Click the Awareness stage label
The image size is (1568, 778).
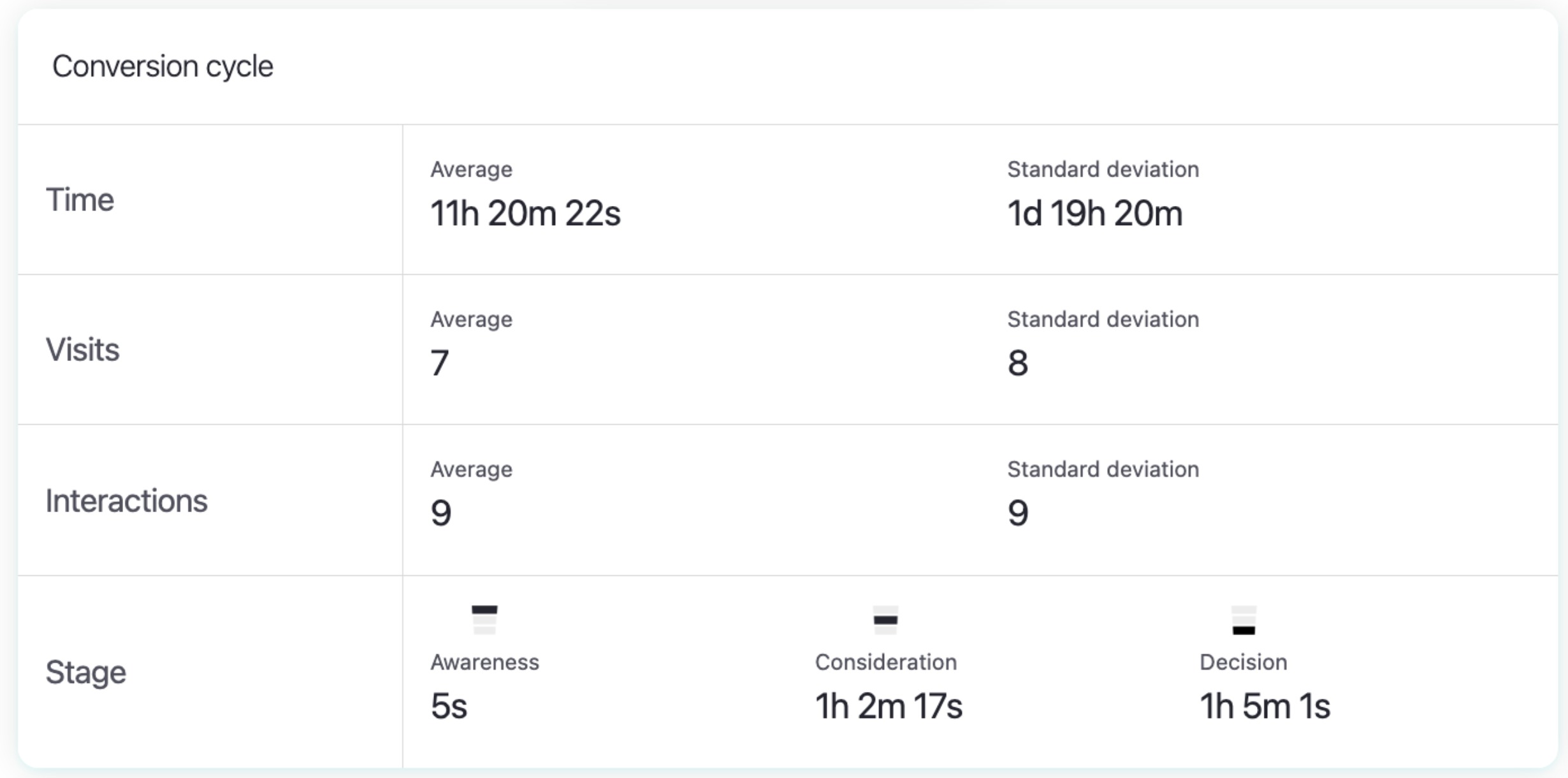(x=484, y=662)
